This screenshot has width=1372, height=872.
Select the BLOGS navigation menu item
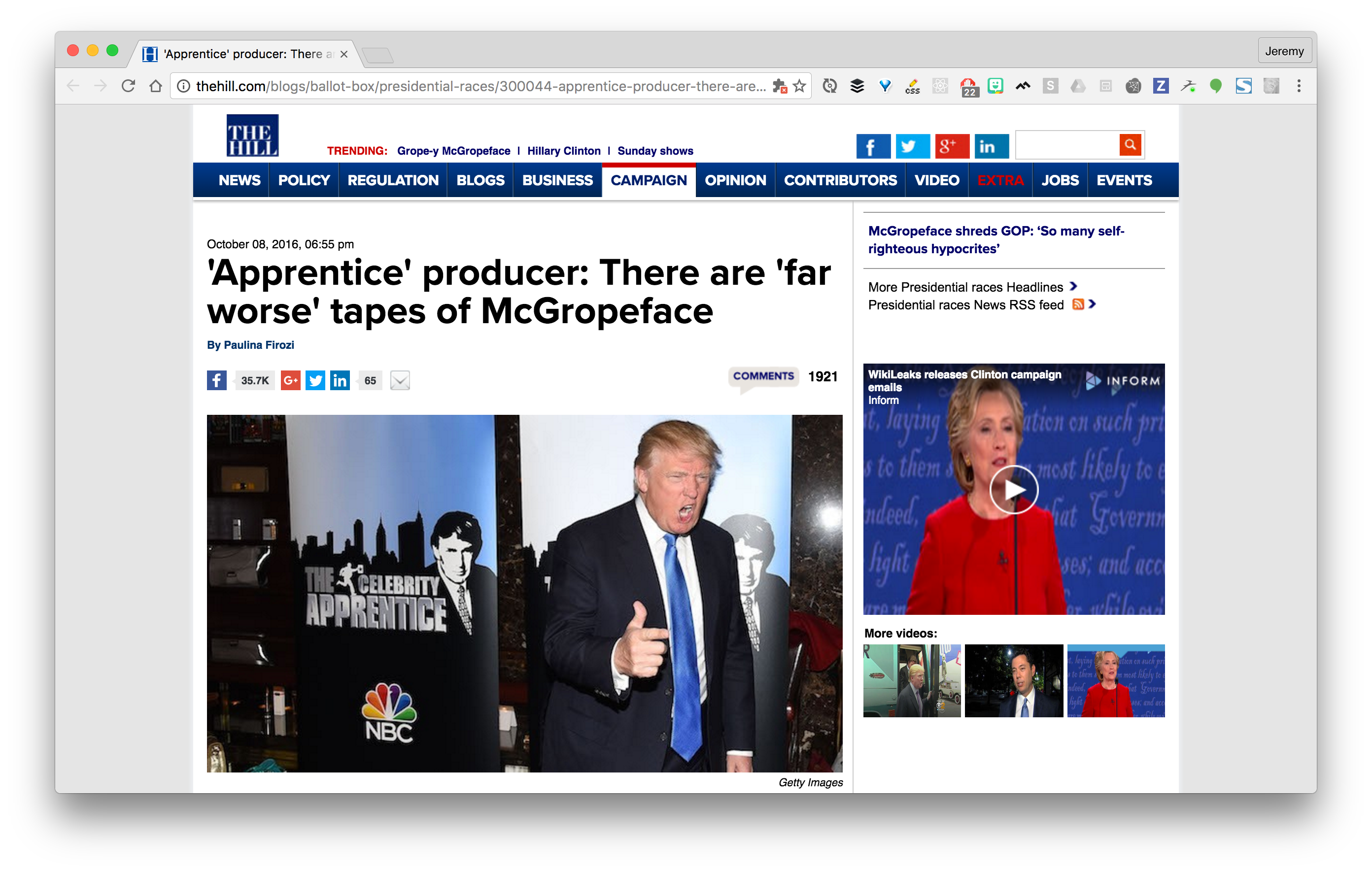point(480,180)
